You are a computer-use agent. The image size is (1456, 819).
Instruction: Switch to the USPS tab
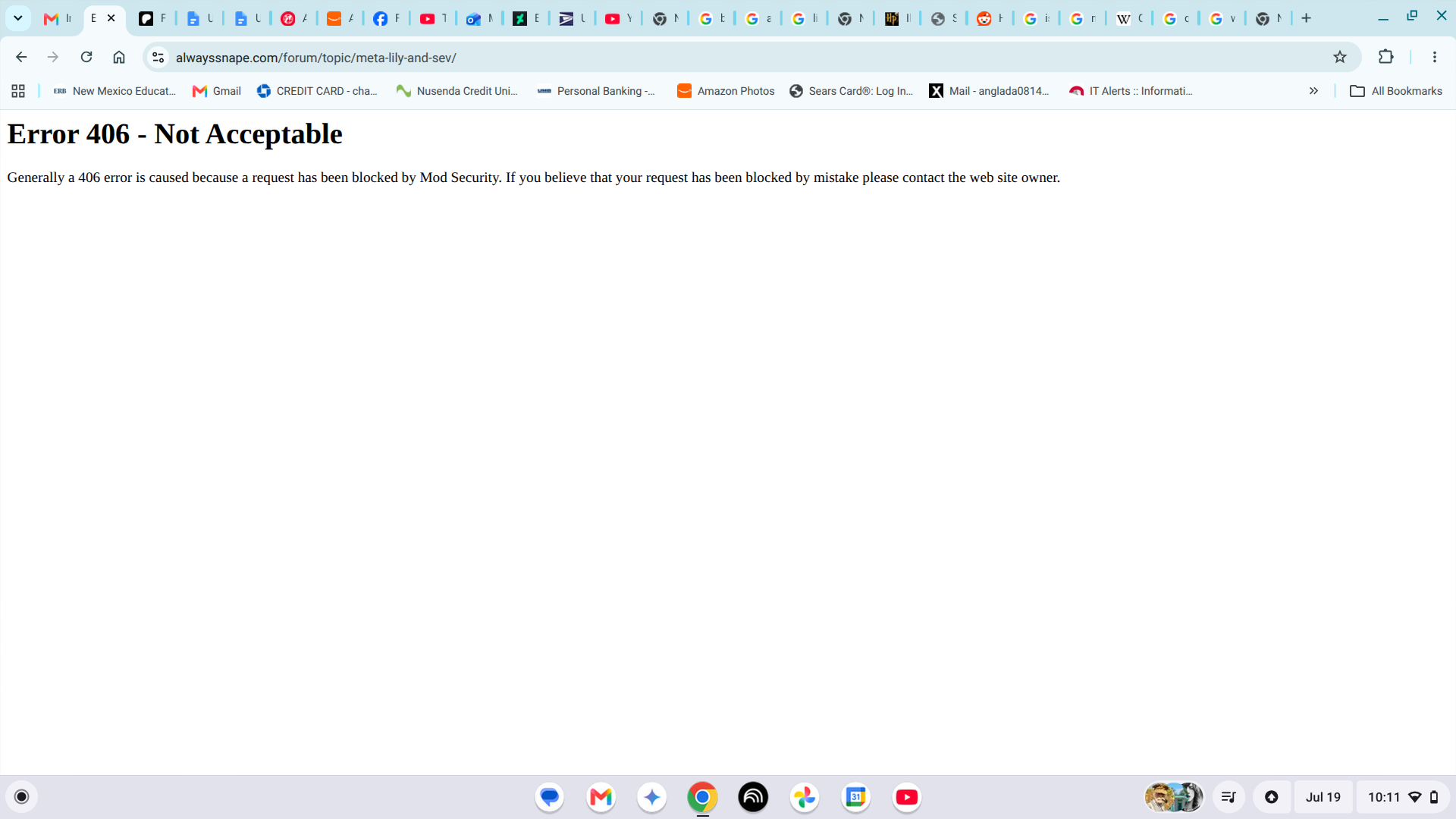(x=572, y=18)
